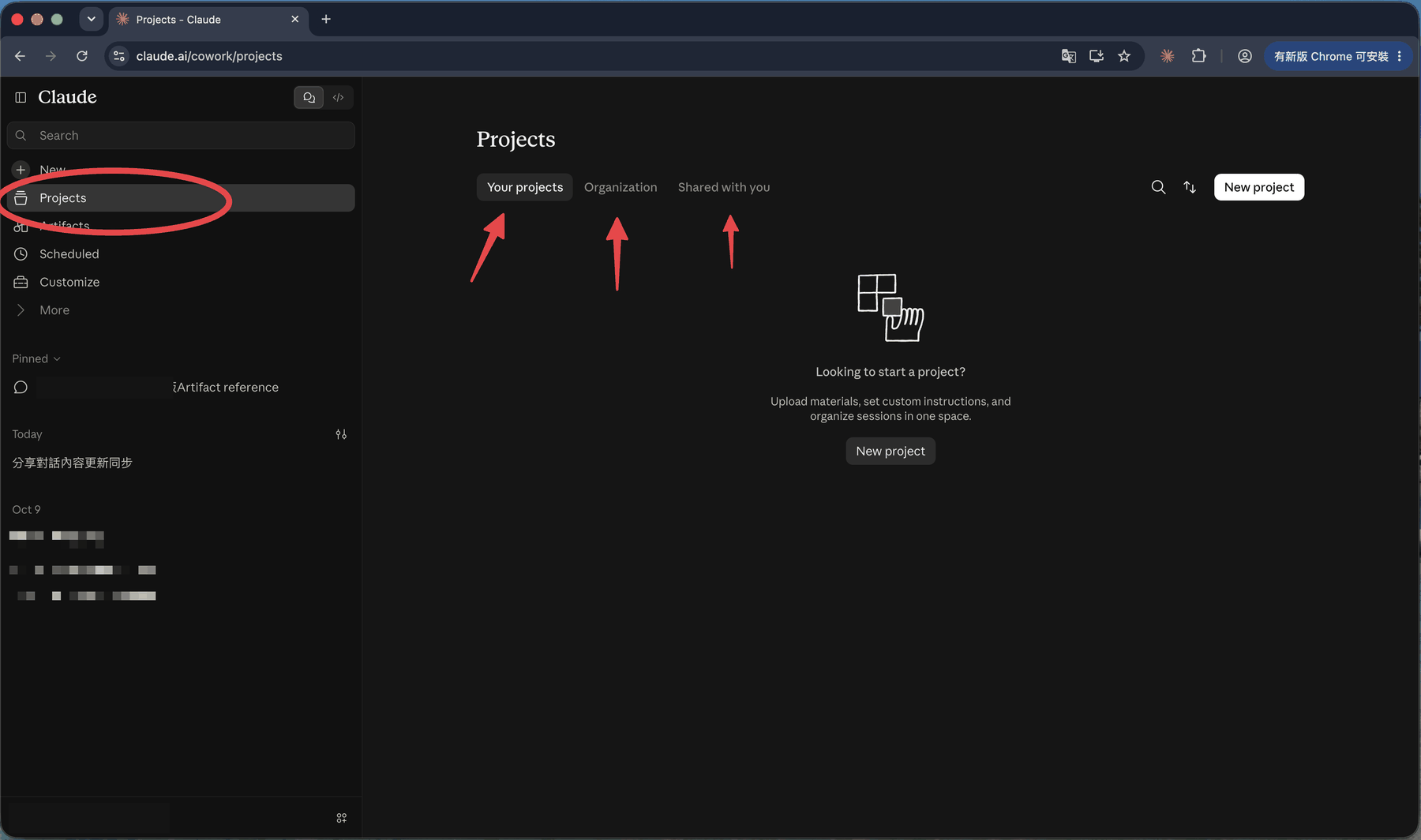Click 有新版 Chrome 可安裝 update button
This screenshot has height=840, width=1421.
(x=1331, y=56)
